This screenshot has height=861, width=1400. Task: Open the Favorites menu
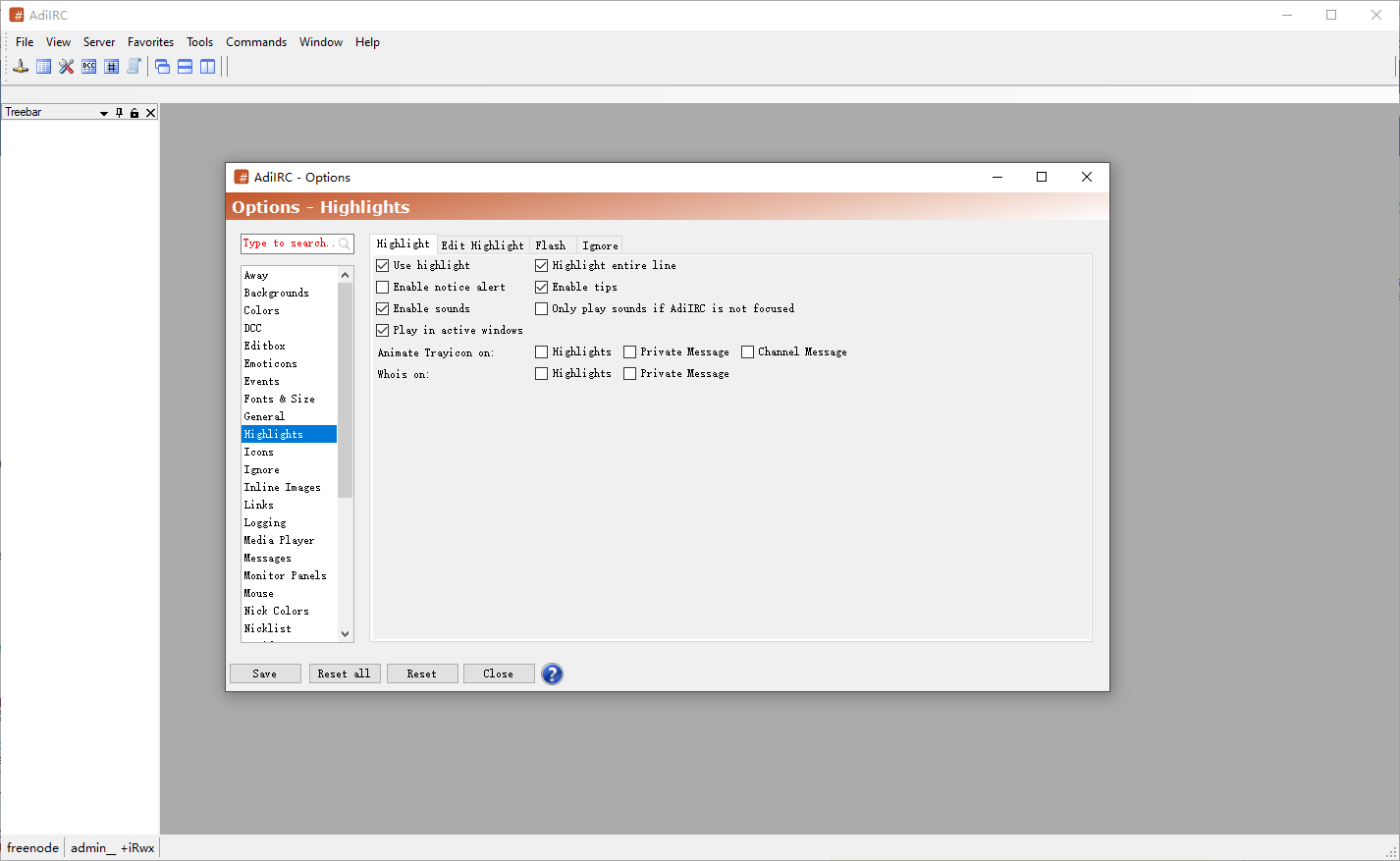(x=150, y=42)
